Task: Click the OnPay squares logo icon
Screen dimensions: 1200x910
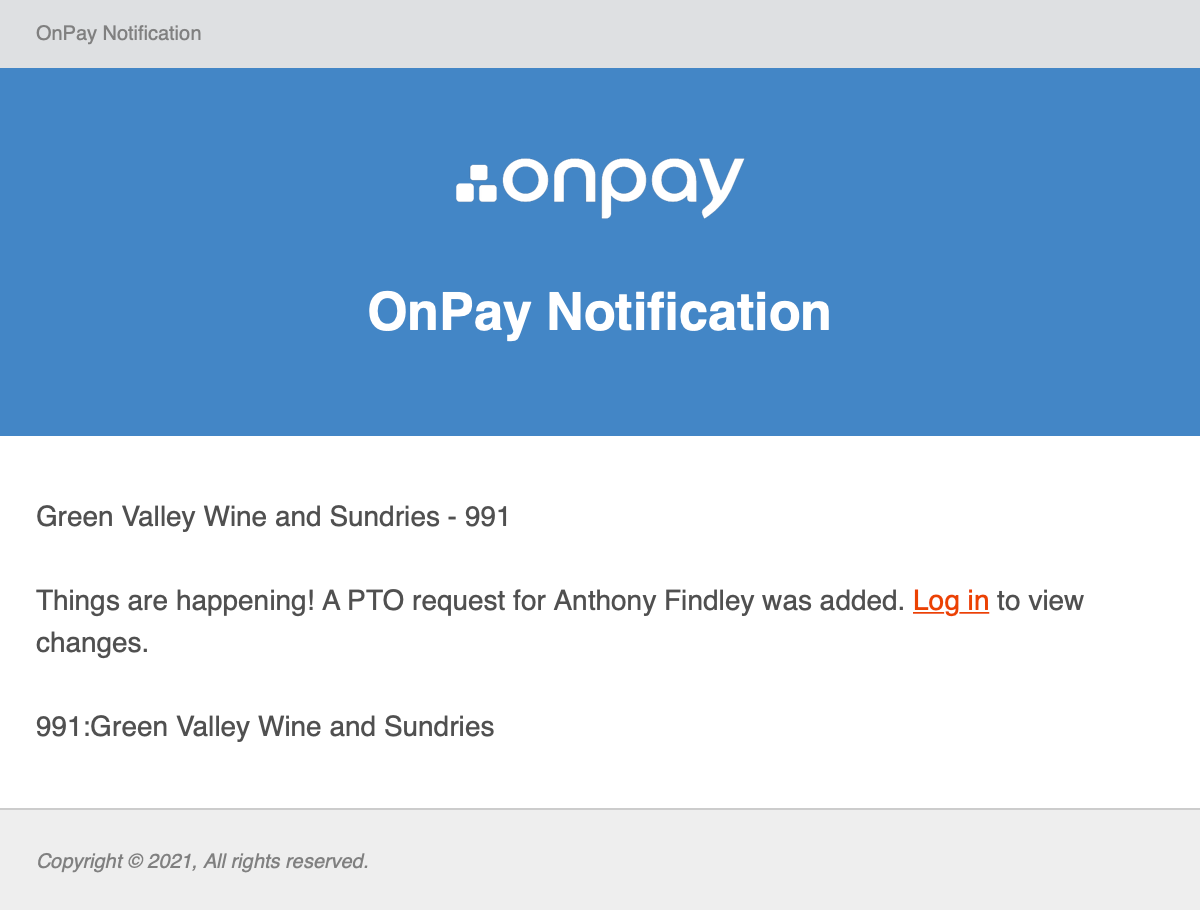Action: (x=476, y=183)
